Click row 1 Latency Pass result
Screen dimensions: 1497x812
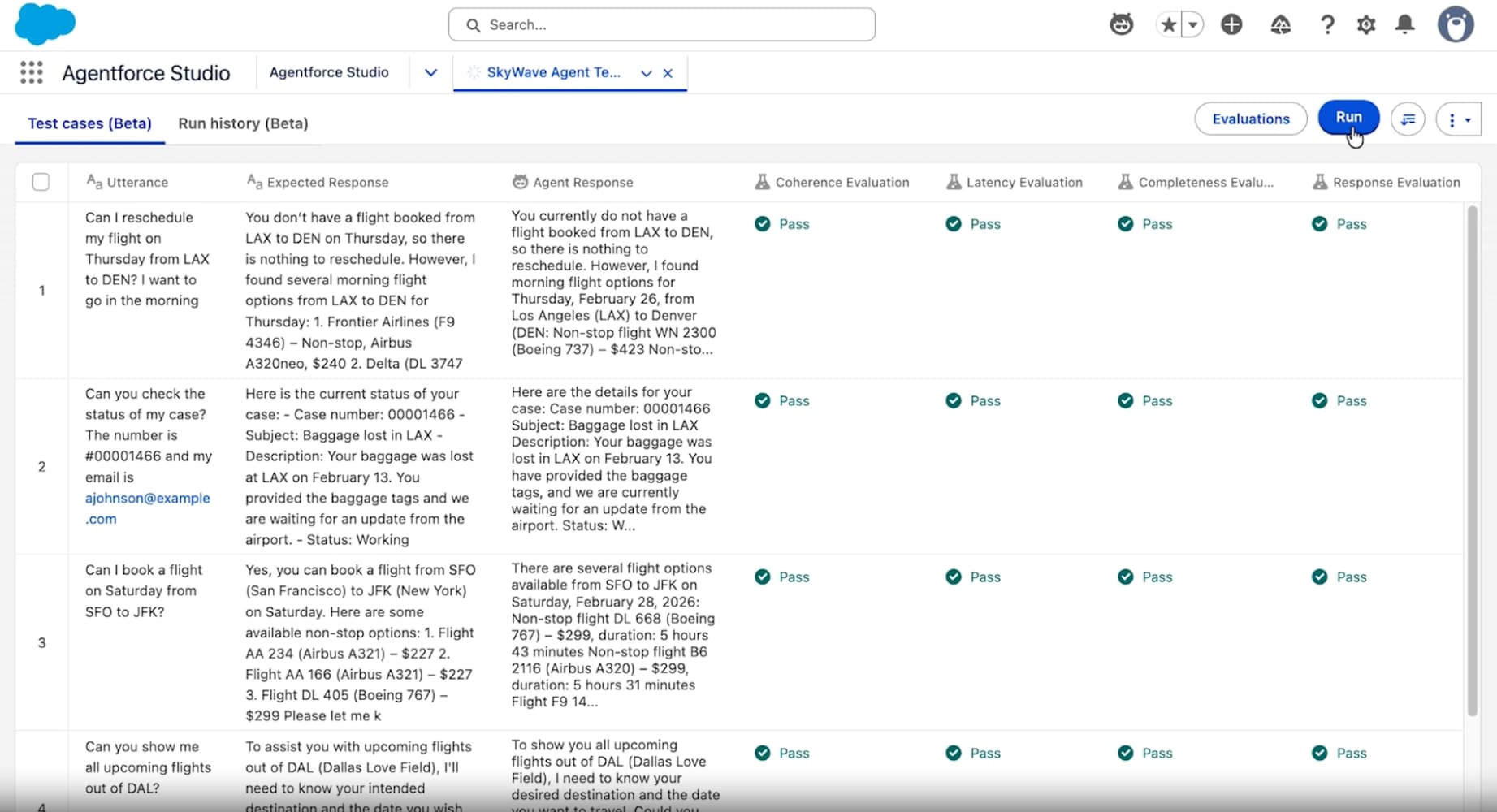point(973,224)
